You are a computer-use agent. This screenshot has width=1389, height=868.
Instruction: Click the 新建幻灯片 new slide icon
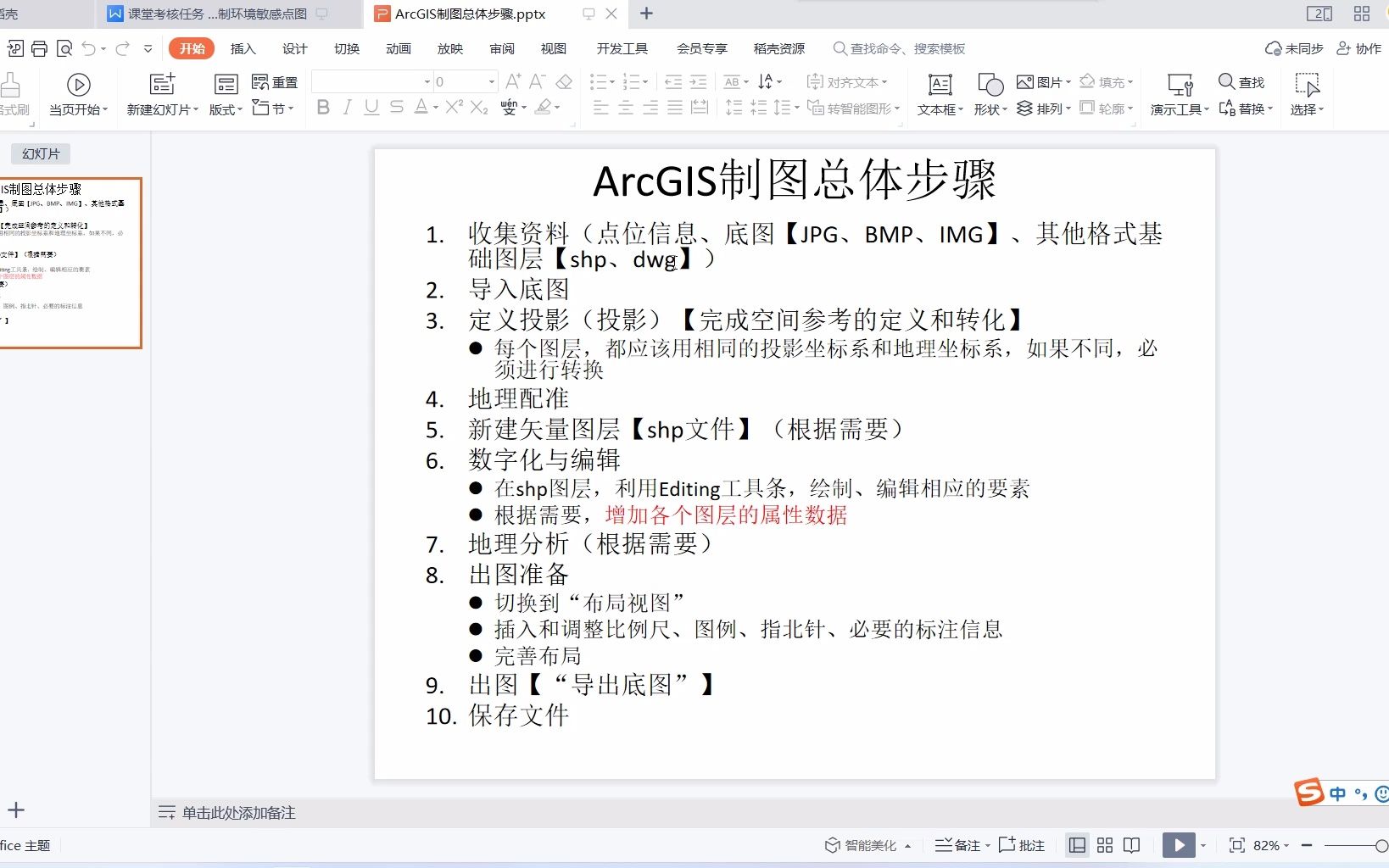pos(162,84)
